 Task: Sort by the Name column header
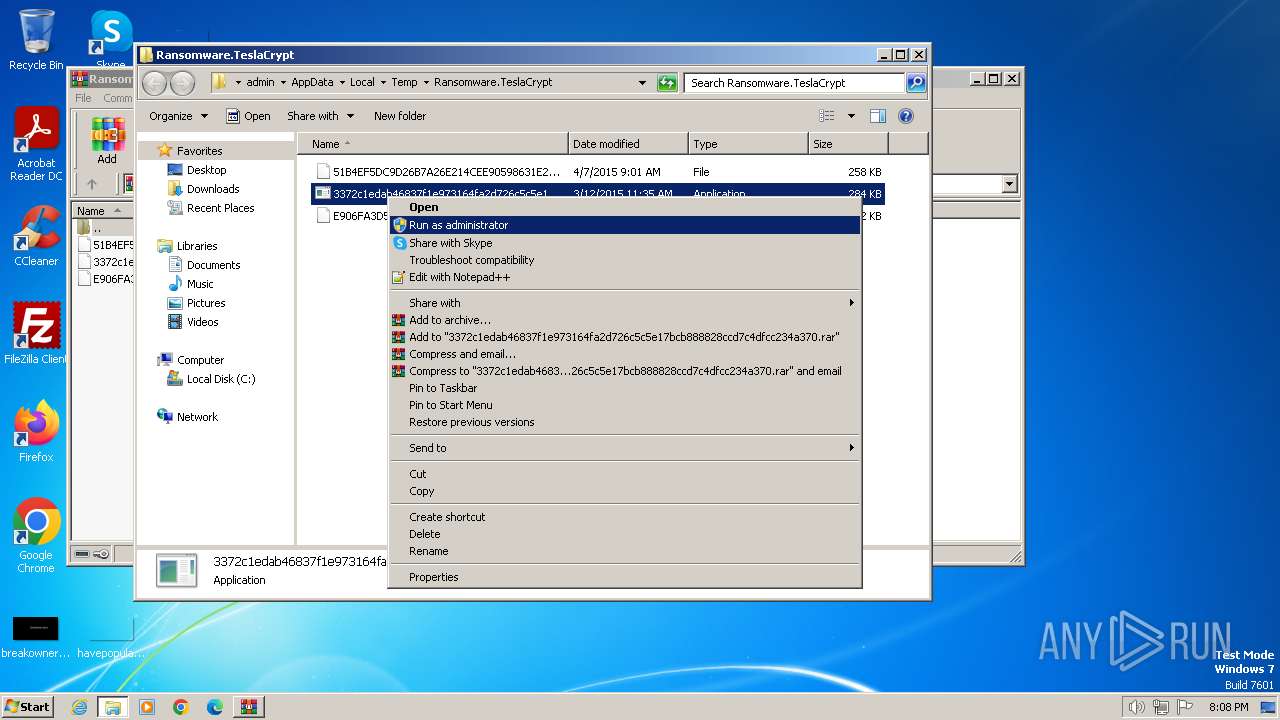[x=432, y=144]
